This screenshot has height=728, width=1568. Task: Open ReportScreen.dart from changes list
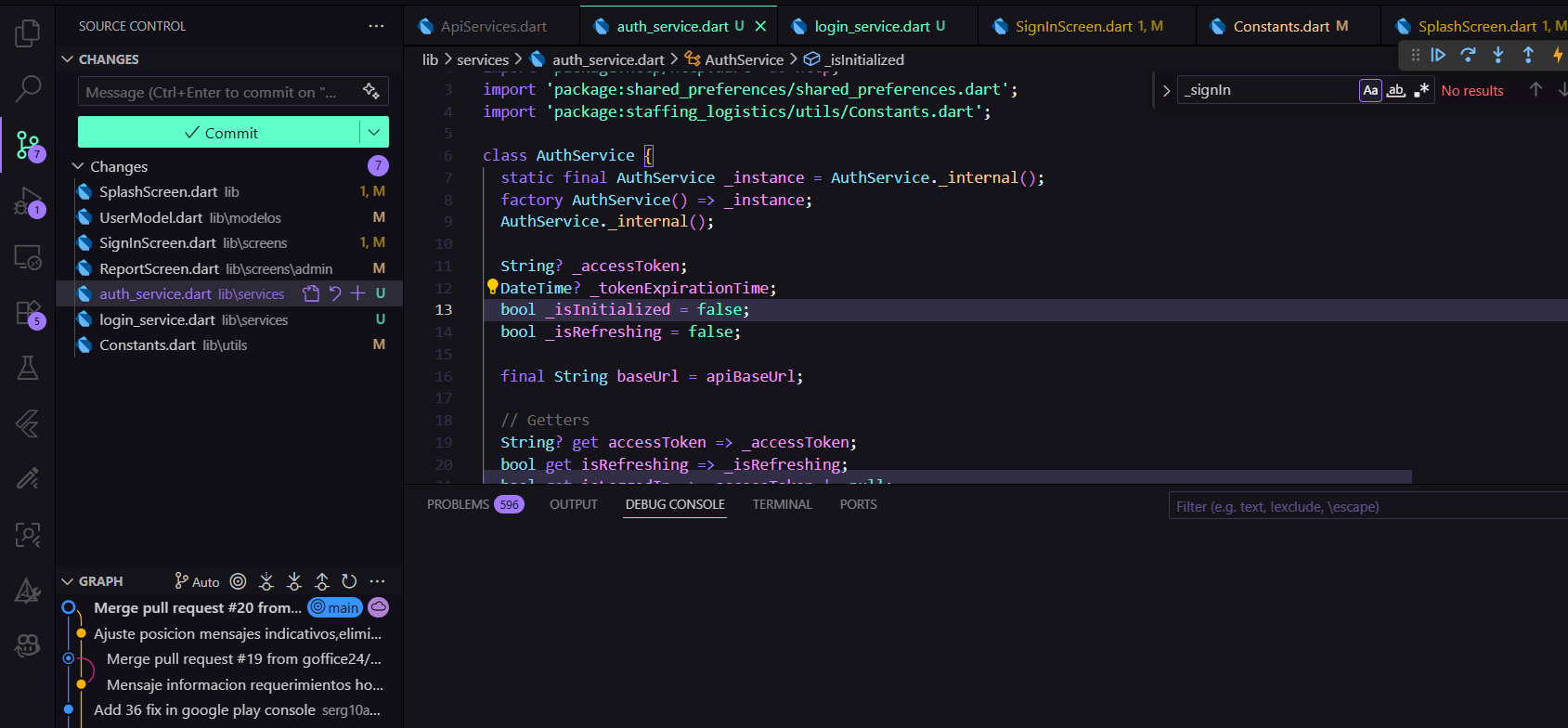[159, 268]
